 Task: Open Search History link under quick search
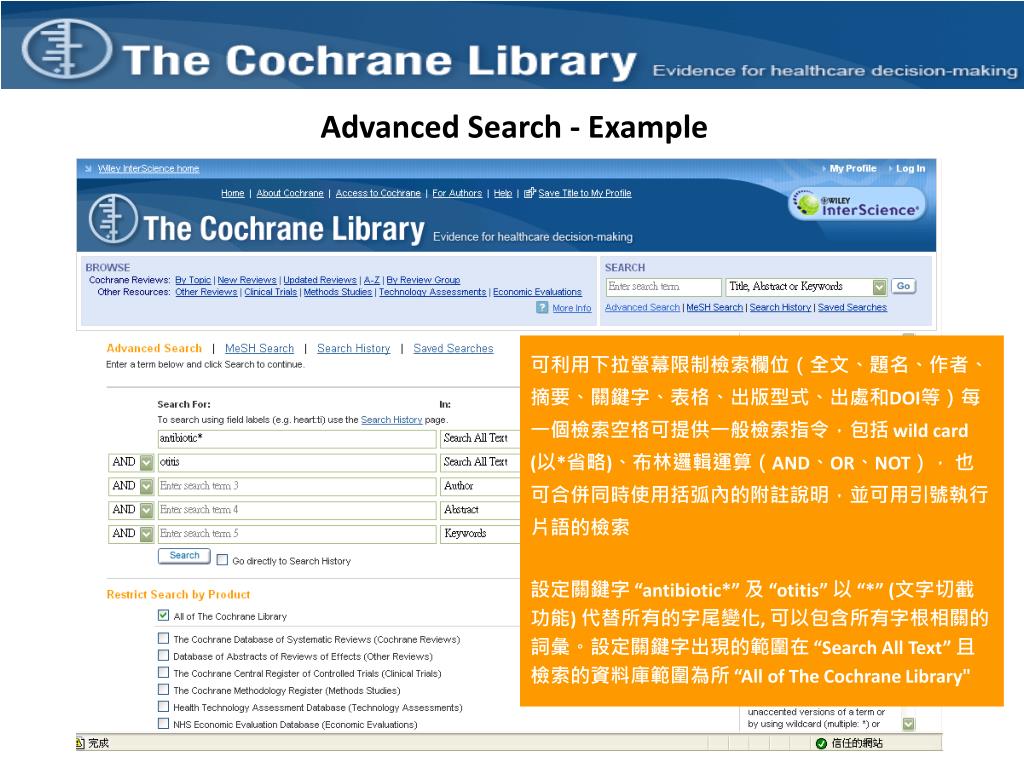(780, 308)
